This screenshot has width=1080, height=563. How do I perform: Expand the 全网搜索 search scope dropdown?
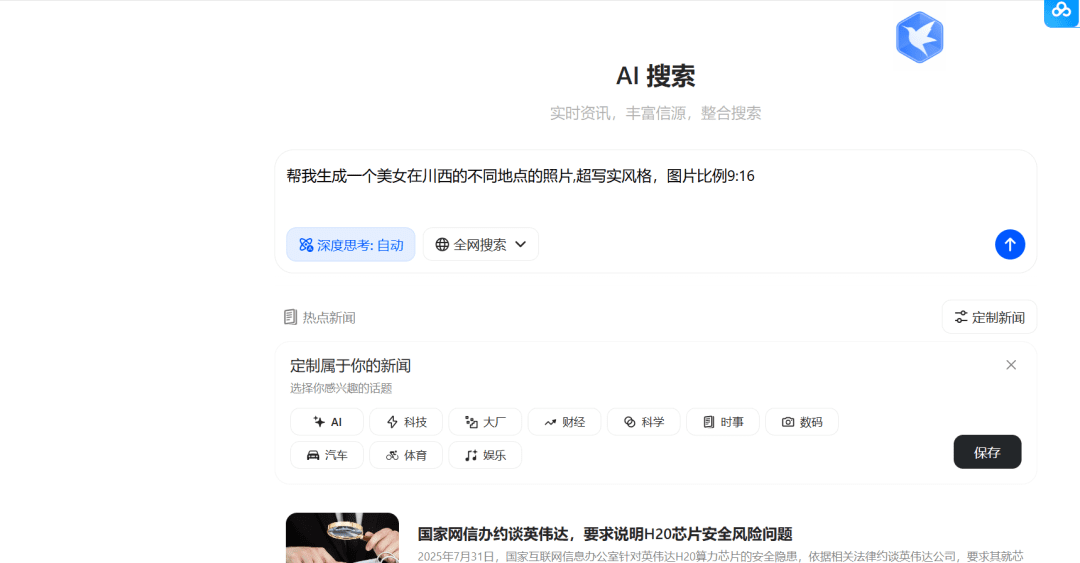tap(481, 245)
